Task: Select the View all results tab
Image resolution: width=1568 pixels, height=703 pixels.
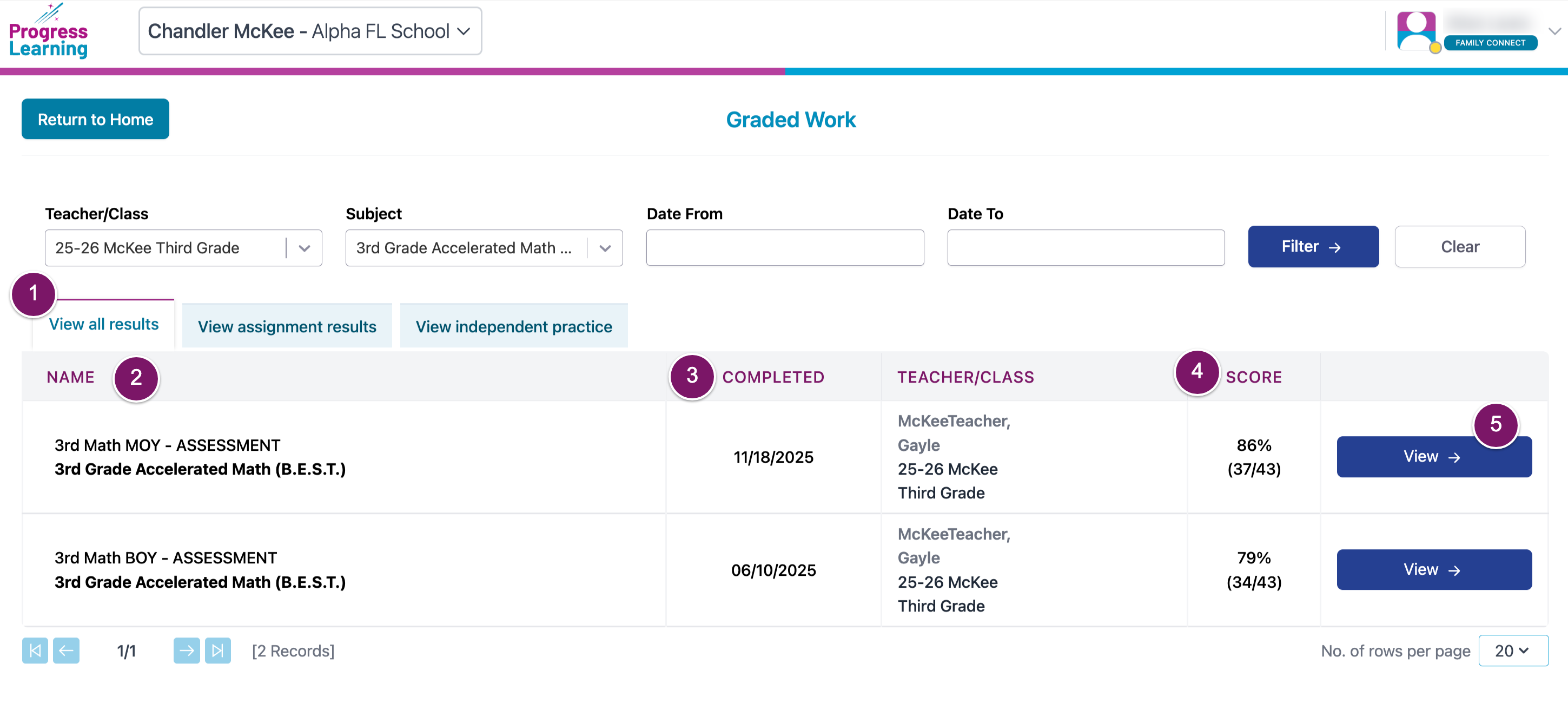Action: click(103, 324)
